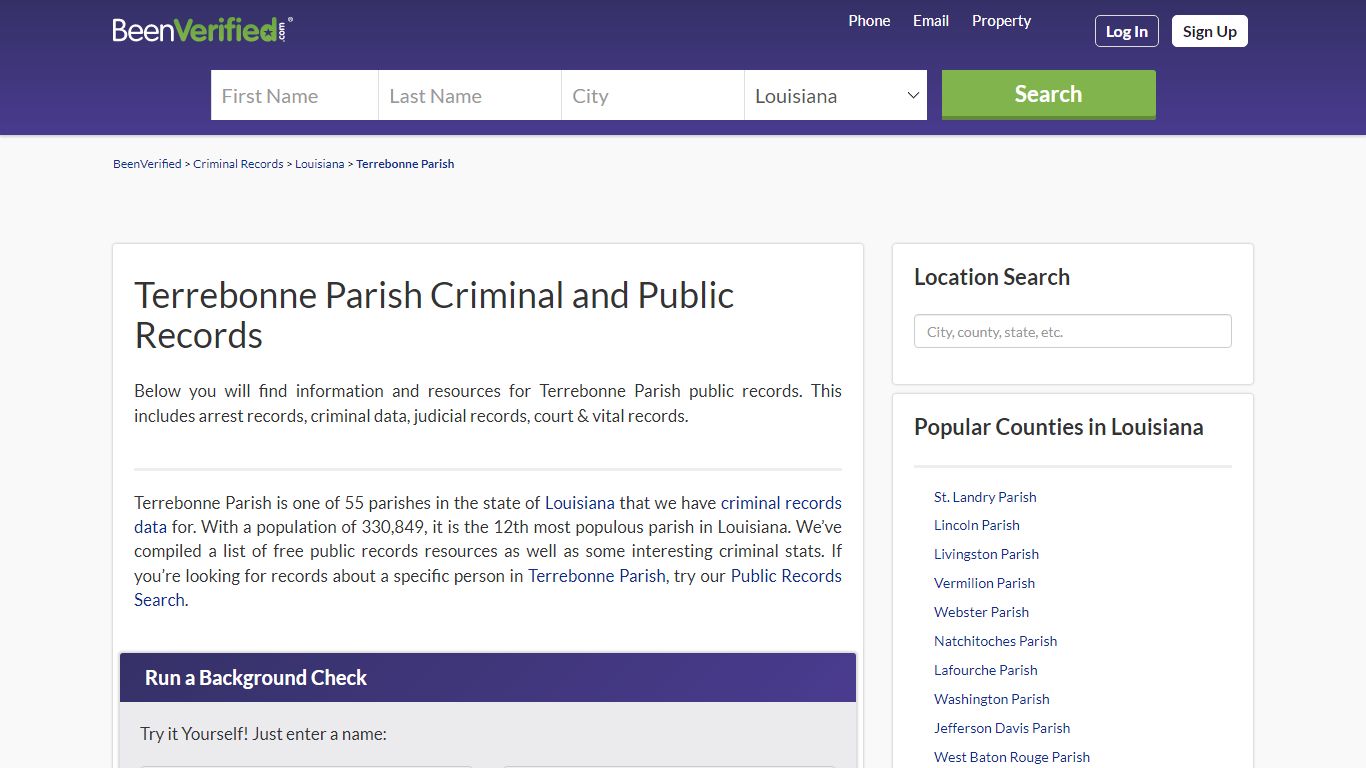Click the Log In button
1366x768 pixels.
pos(1127,31)
